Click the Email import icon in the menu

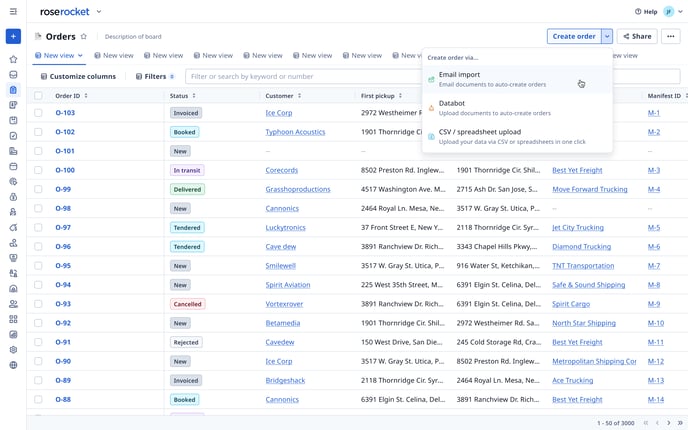pos(431,79)
